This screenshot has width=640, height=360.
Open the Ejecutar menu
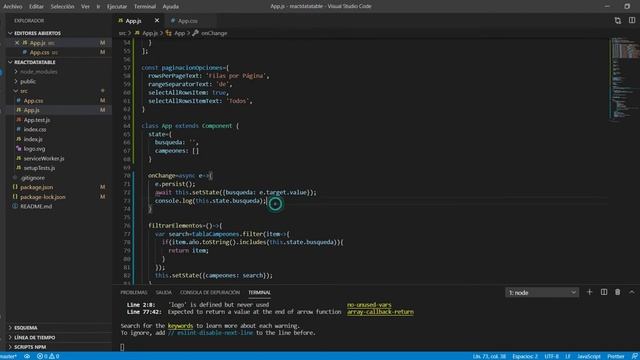click(117, 7)
